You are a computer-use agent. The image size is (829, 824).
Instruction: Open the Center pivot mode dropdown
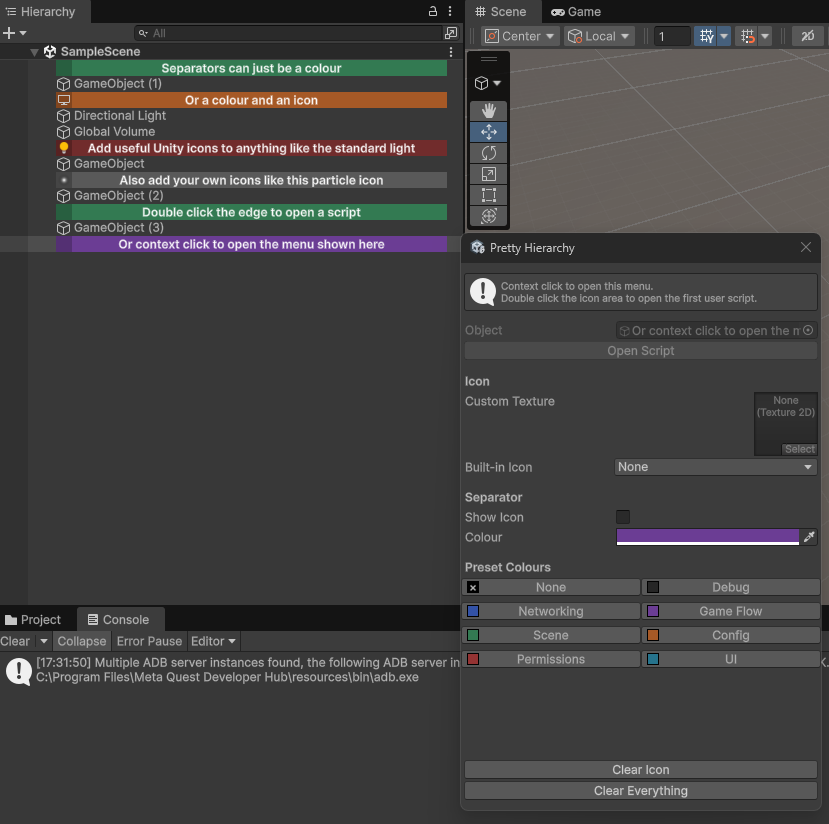tap(520, 36)
